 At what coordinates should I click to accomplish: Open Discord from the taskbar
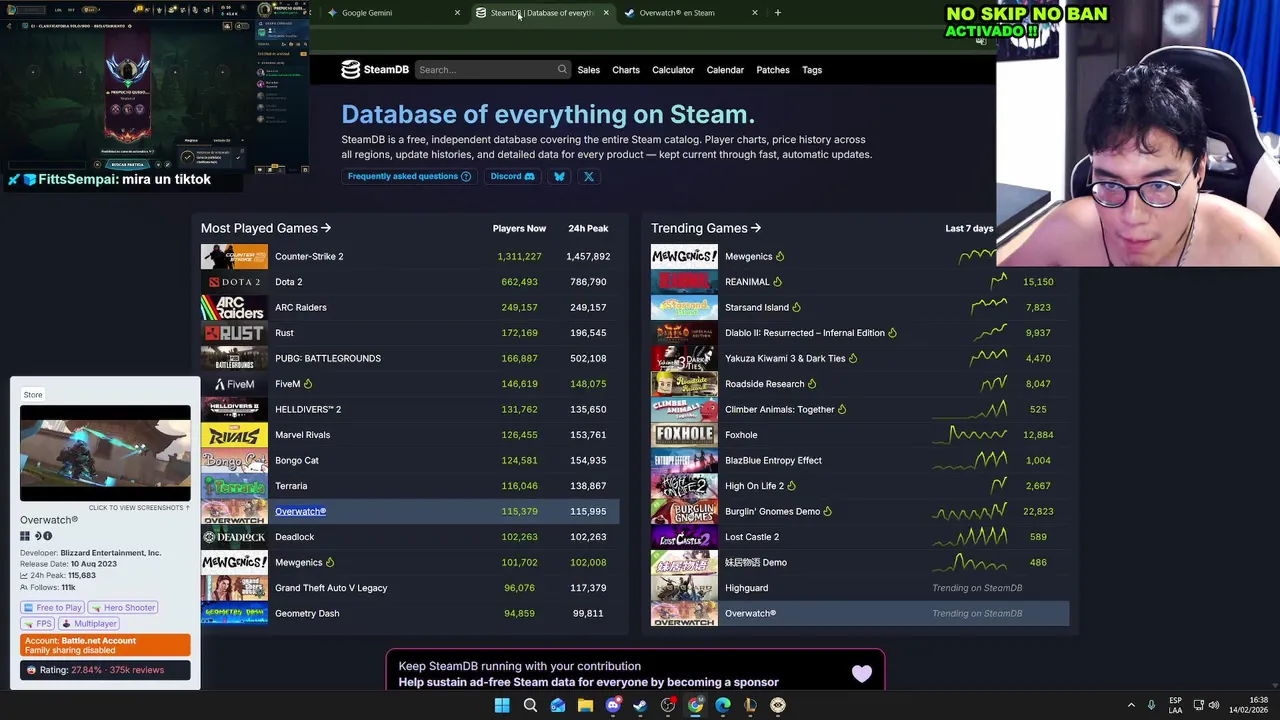pos(613,705)
